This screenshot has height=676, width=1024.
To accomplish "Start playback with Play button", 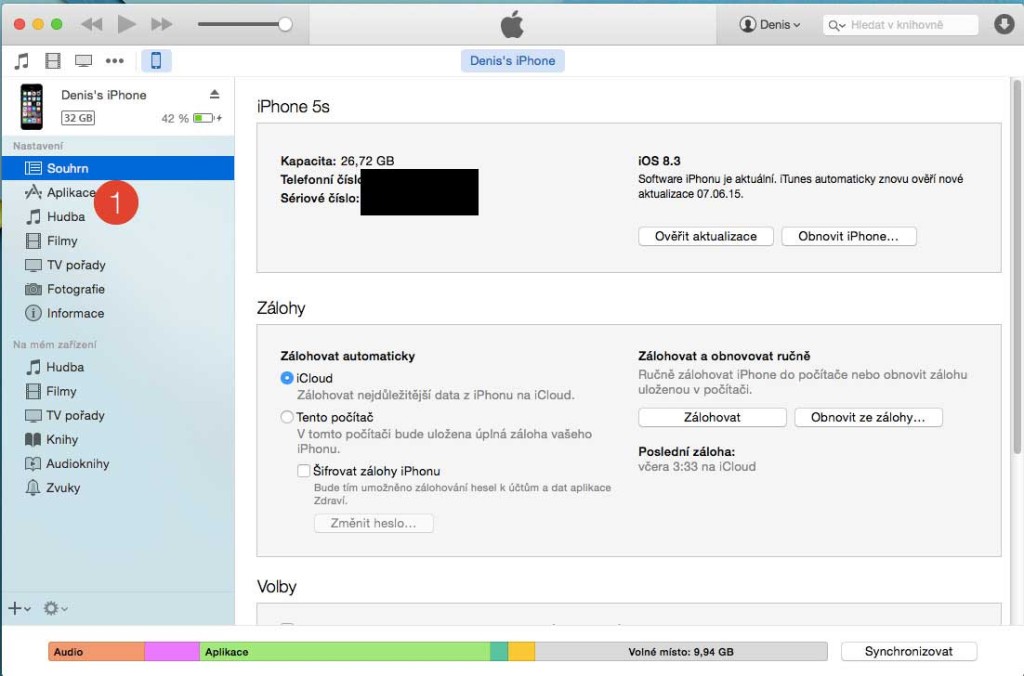I will pyautogui.click(x=126, y=24).
